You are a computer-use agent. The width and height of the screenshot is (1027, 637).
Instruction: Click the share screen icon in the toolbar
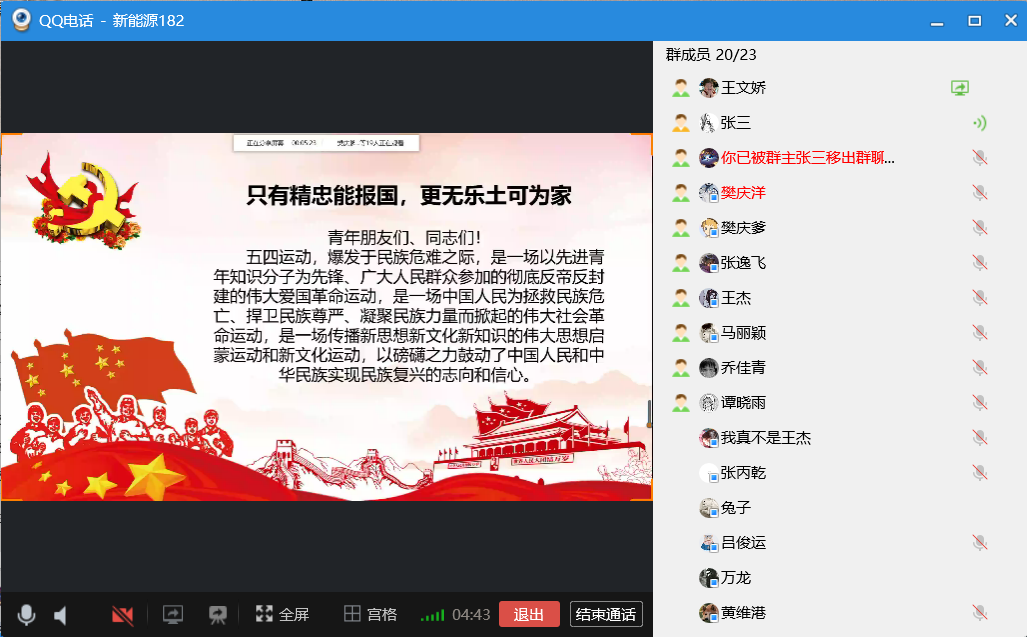(x=173, y=614)
